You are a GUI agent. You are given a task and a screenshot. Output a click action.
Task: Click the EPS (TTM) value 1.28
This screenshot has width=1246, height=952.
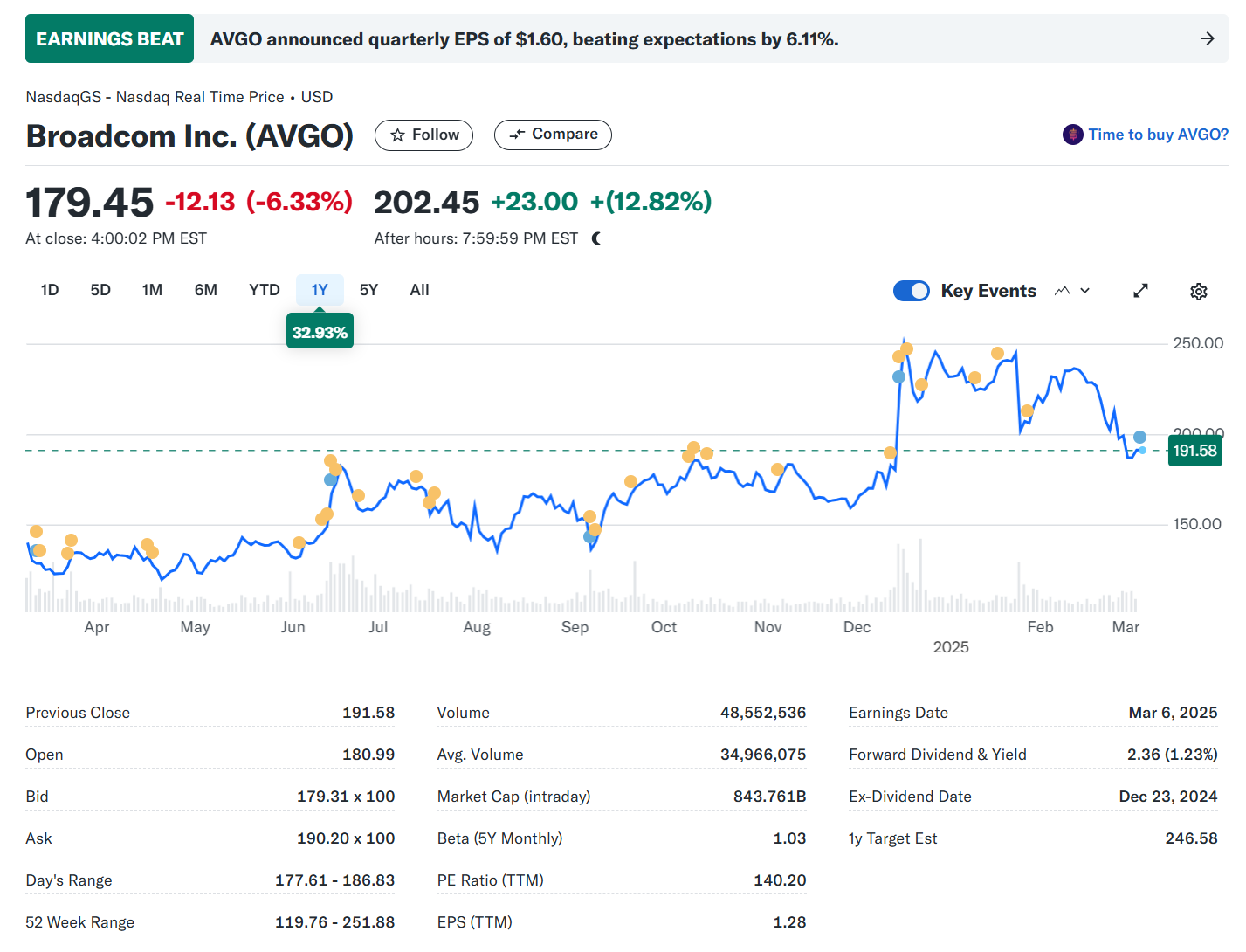(x=789, y=922)
